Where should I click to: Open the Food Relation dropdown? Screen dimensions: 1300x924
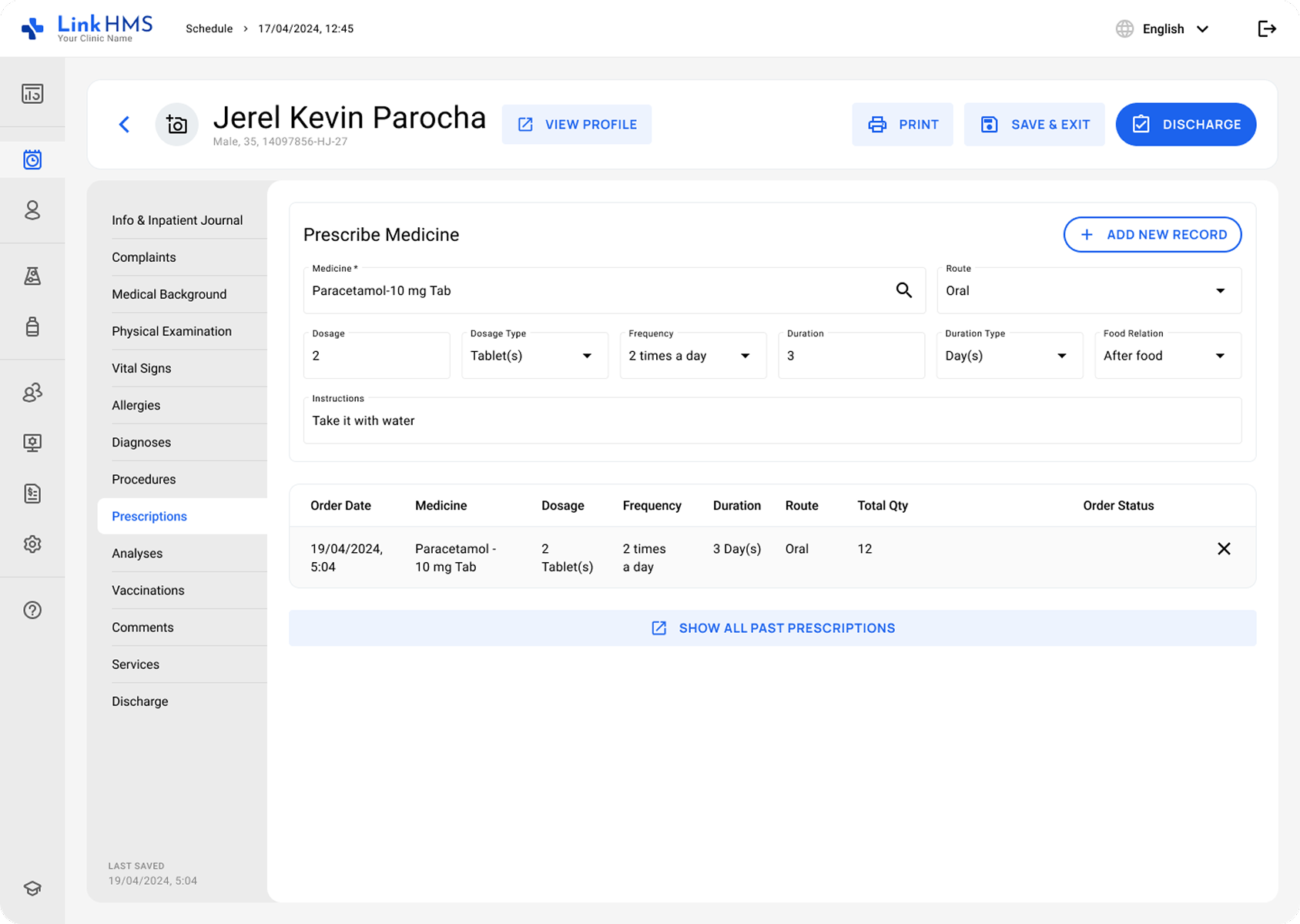tap(1168, 355)
